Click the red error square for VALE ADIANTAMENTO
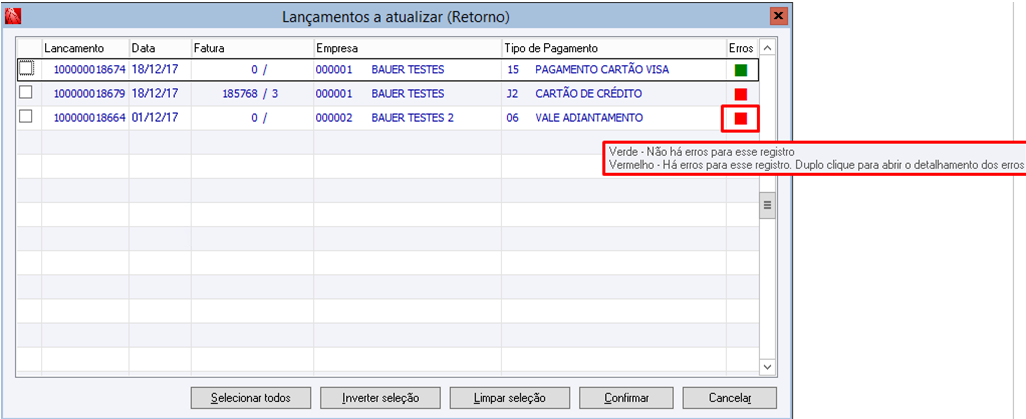The width and height of the screenshot is (1026, 419). [x=741, y=118]
